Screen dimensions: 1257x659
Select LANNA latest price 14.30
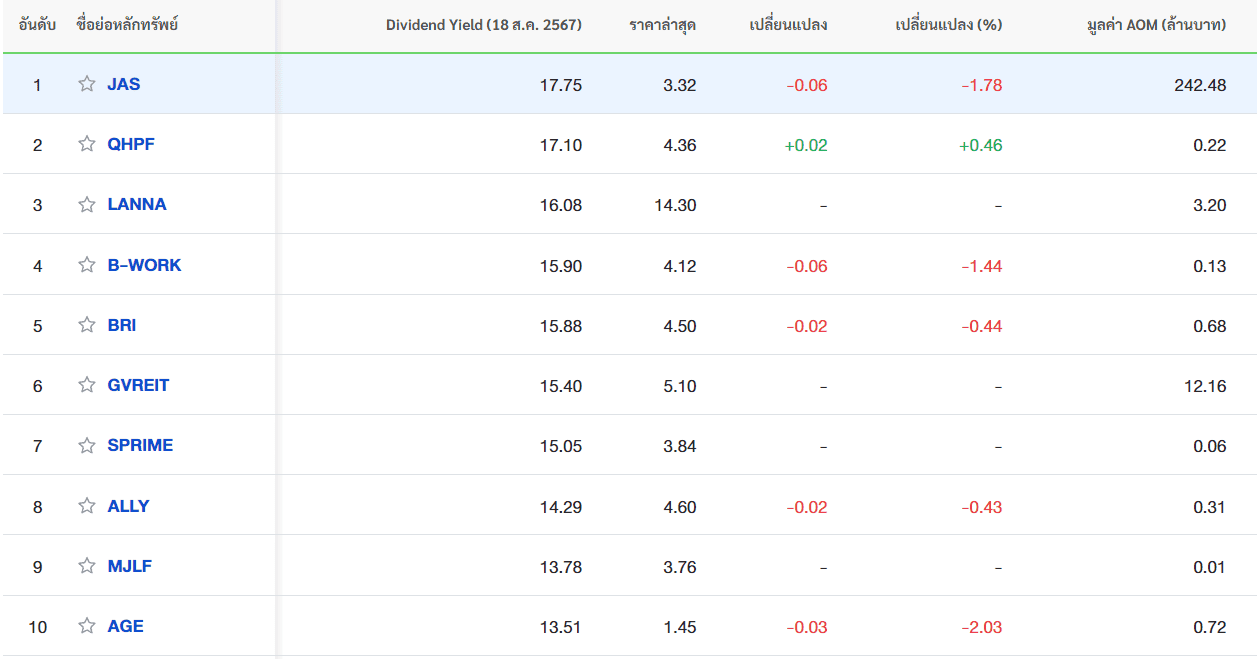pos(675,205)
